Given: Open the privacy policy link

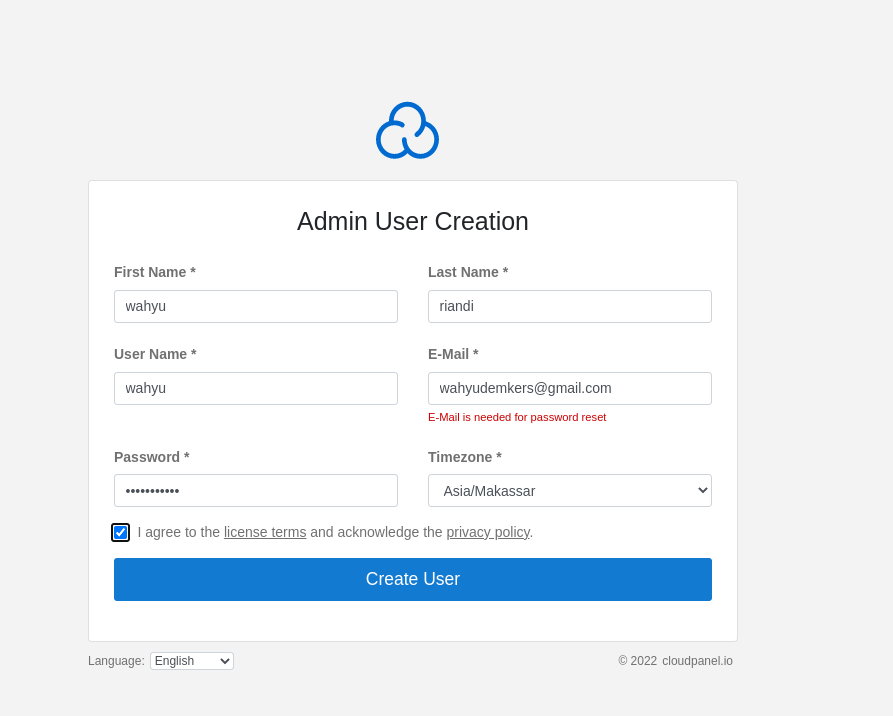Looking at the screenshot, I should tap(487, 532).
